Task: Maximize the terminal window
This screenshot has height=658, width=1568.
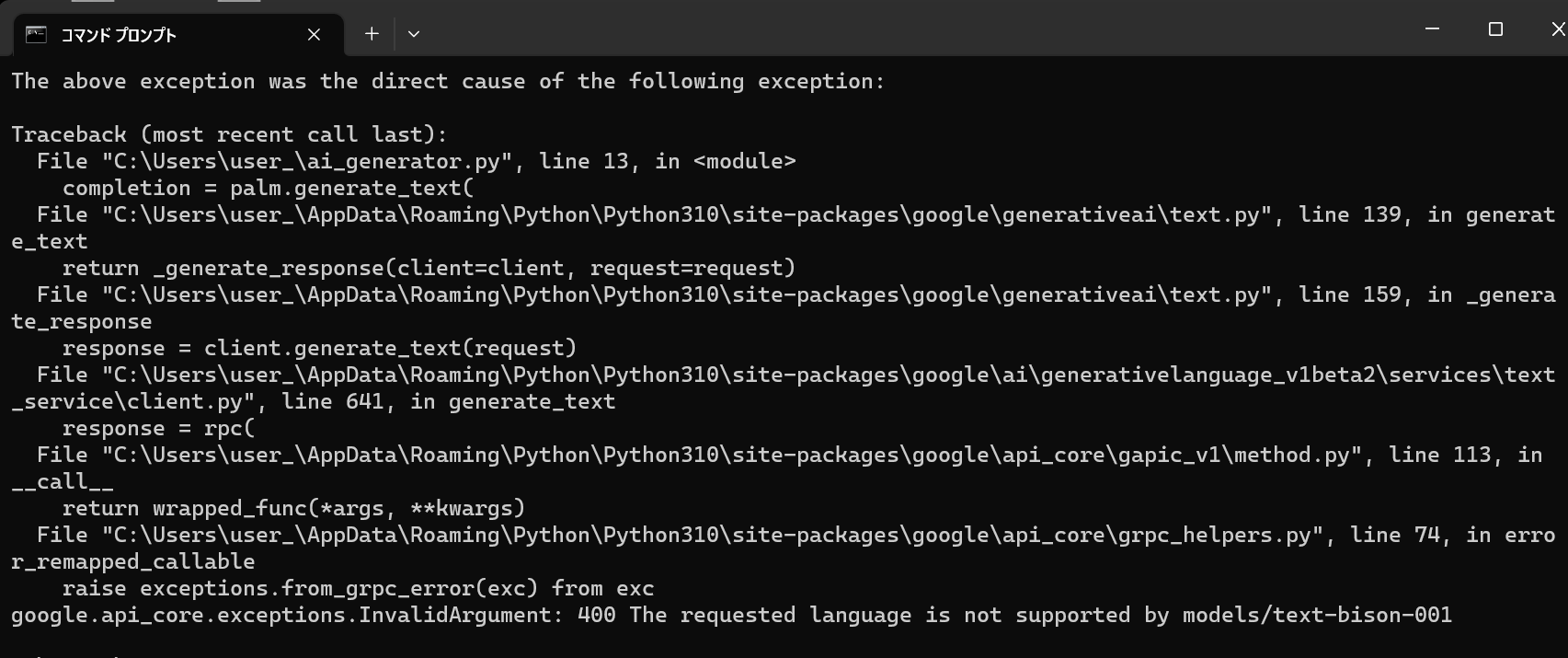Action: pyautogui.click(x=1495, y=29)
